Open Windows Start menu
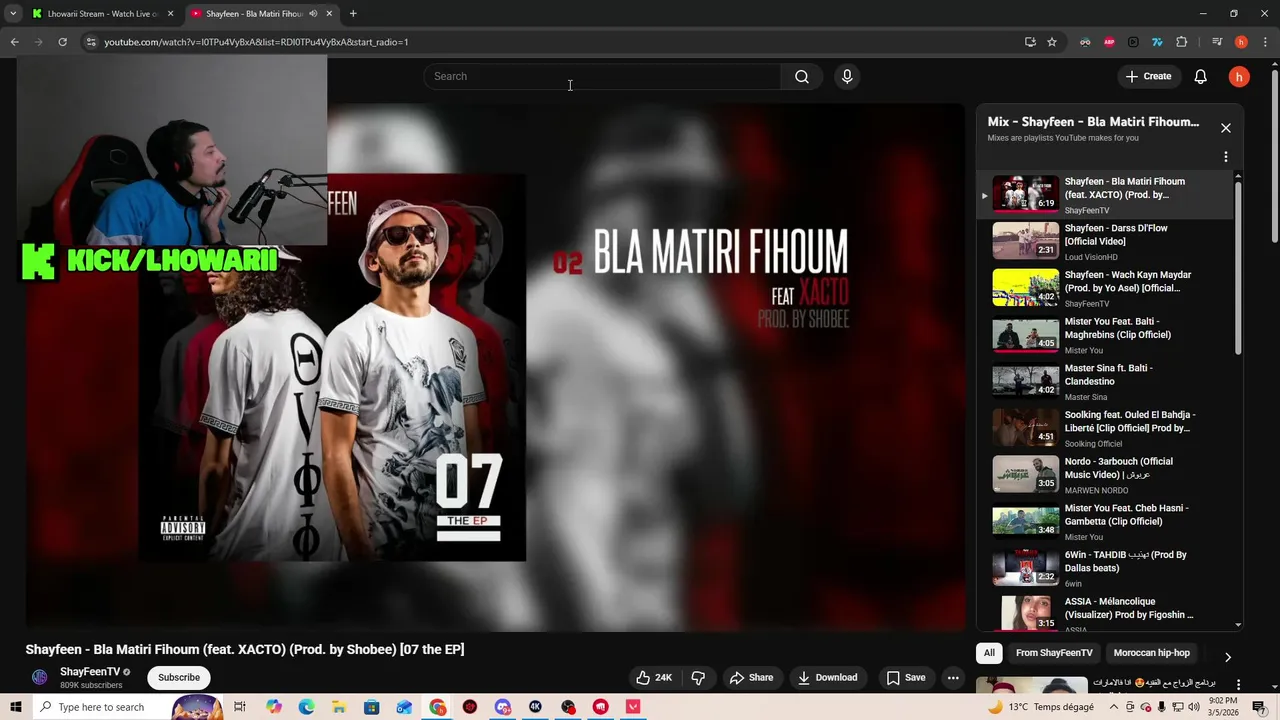 point(15,707)
